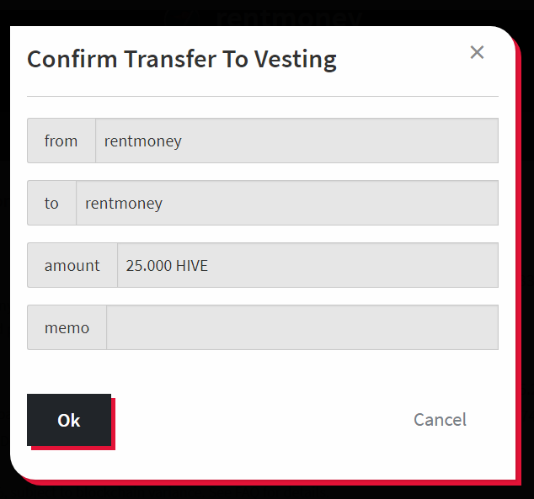This screenshot has height=499, width=534.
Task: Click the word Confirm in the title
Action: (x=72, y=59)
